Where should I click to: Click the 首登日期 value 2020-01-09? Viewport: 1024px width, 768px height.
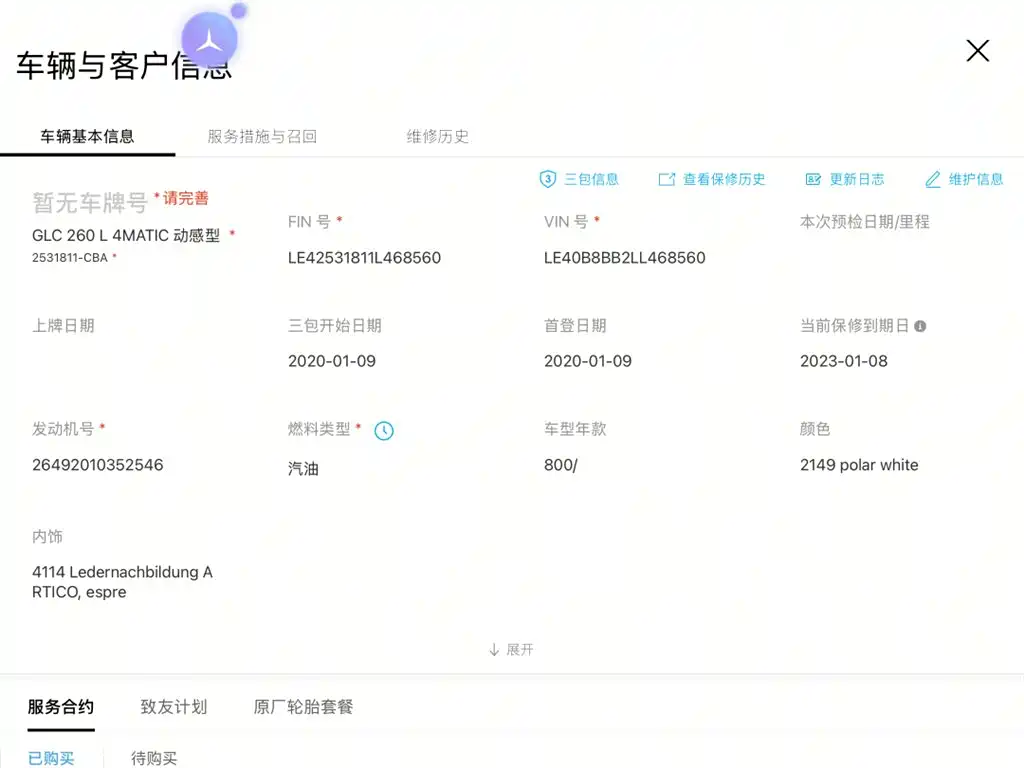(x=588, y=361)
